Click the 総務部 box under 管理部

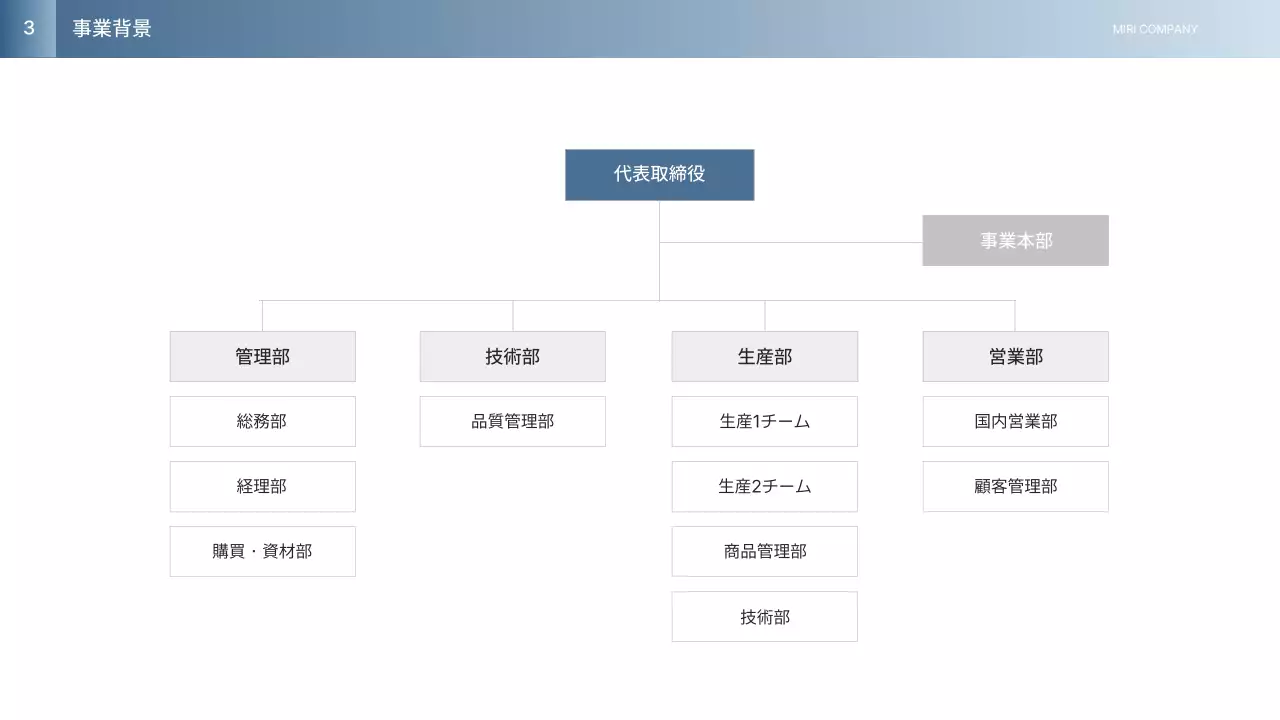262,421
